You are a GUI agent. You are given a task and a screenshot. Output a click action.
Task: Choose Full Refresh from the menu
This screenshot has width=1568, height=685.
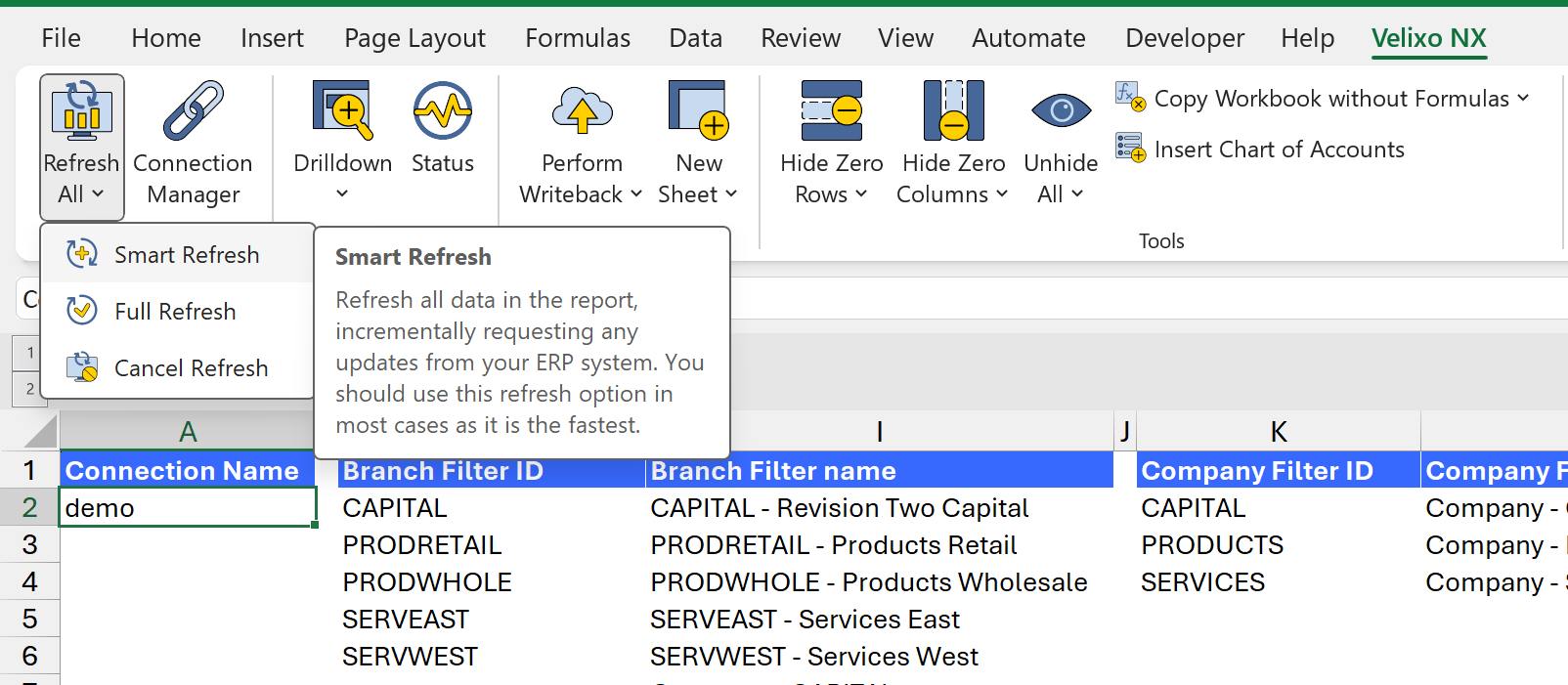tap(178, 311)
